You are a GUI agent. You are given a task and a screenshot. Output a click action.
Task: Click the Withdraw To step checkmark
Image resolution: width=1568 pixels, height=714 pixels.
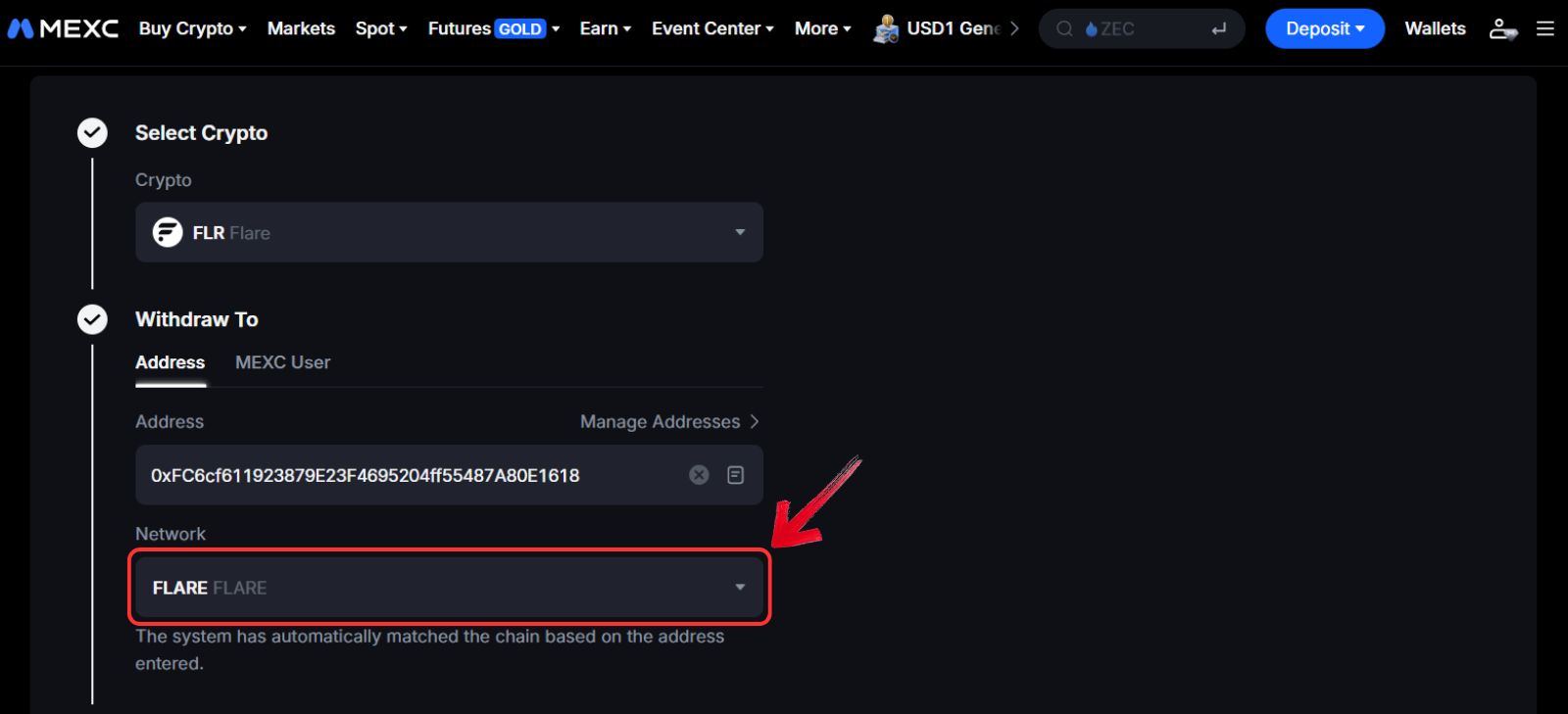[x=92, y=319]
